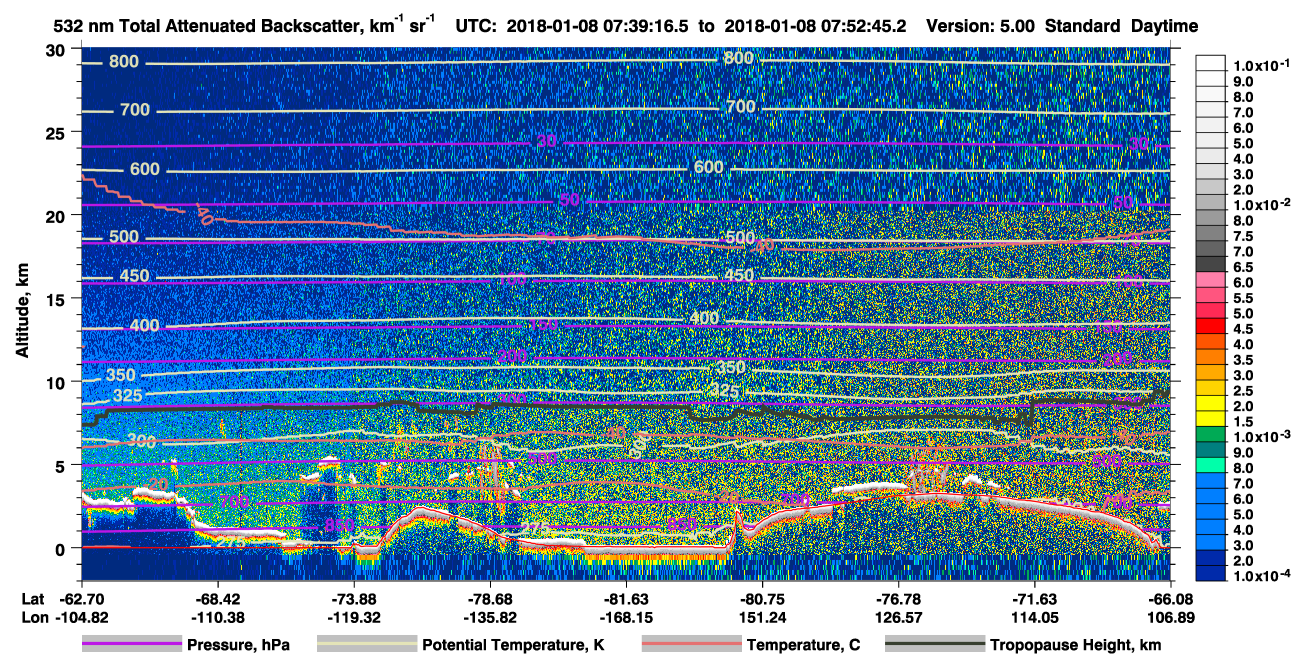Click the 'Pressure, hPa' legend text
1300x667 pixels.
pos(238,645)
